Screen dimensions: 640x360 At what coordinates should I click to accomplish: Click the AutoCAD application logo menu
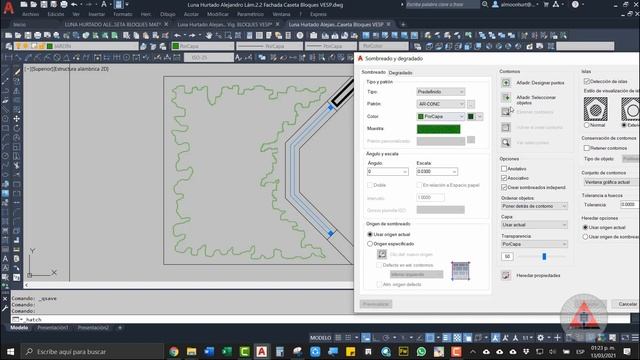pos(8,7)
